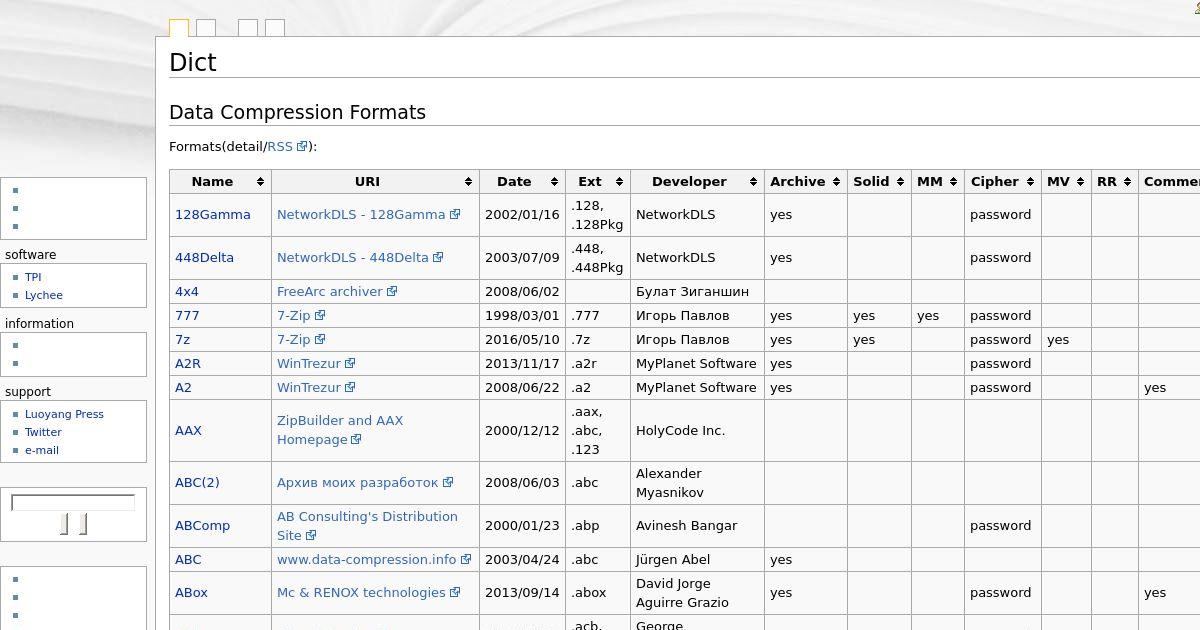Viewport: 1200px width, 630px height.
Task: Open the 7-Zip link in the 7z row
Action: point(294,339)
